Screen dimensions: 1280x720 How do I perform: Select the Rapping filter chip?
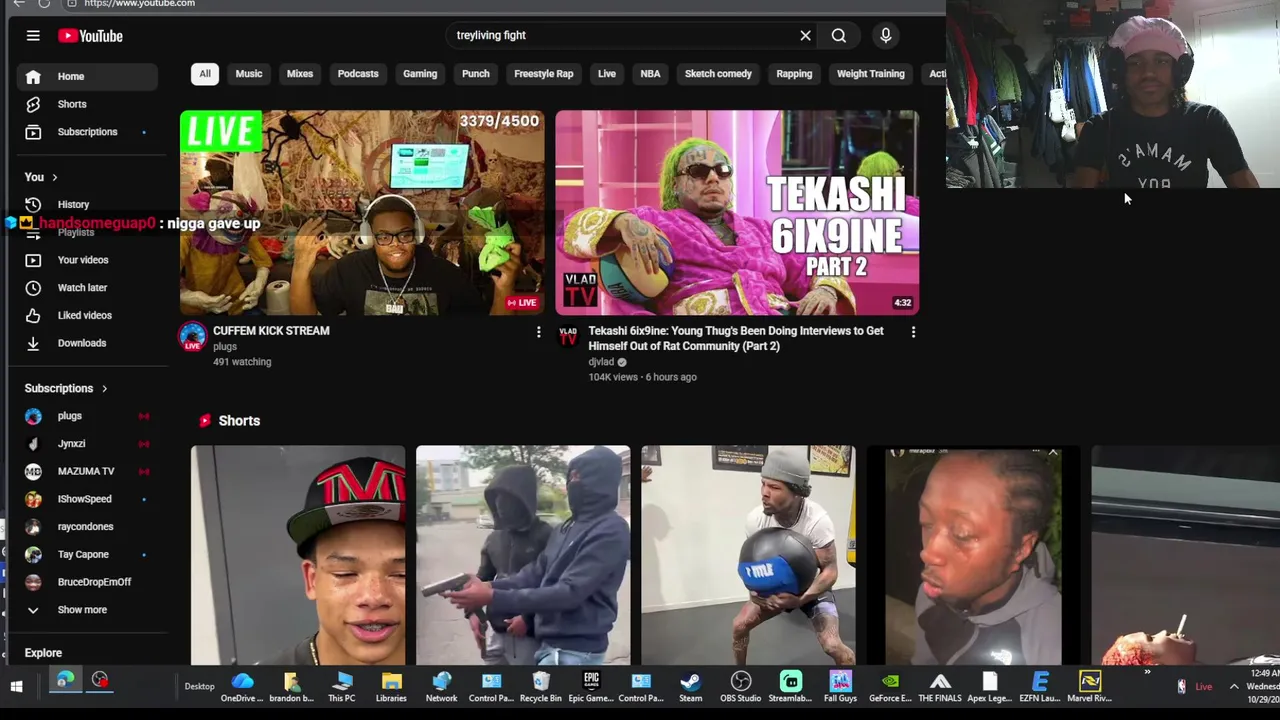(794, 74)
